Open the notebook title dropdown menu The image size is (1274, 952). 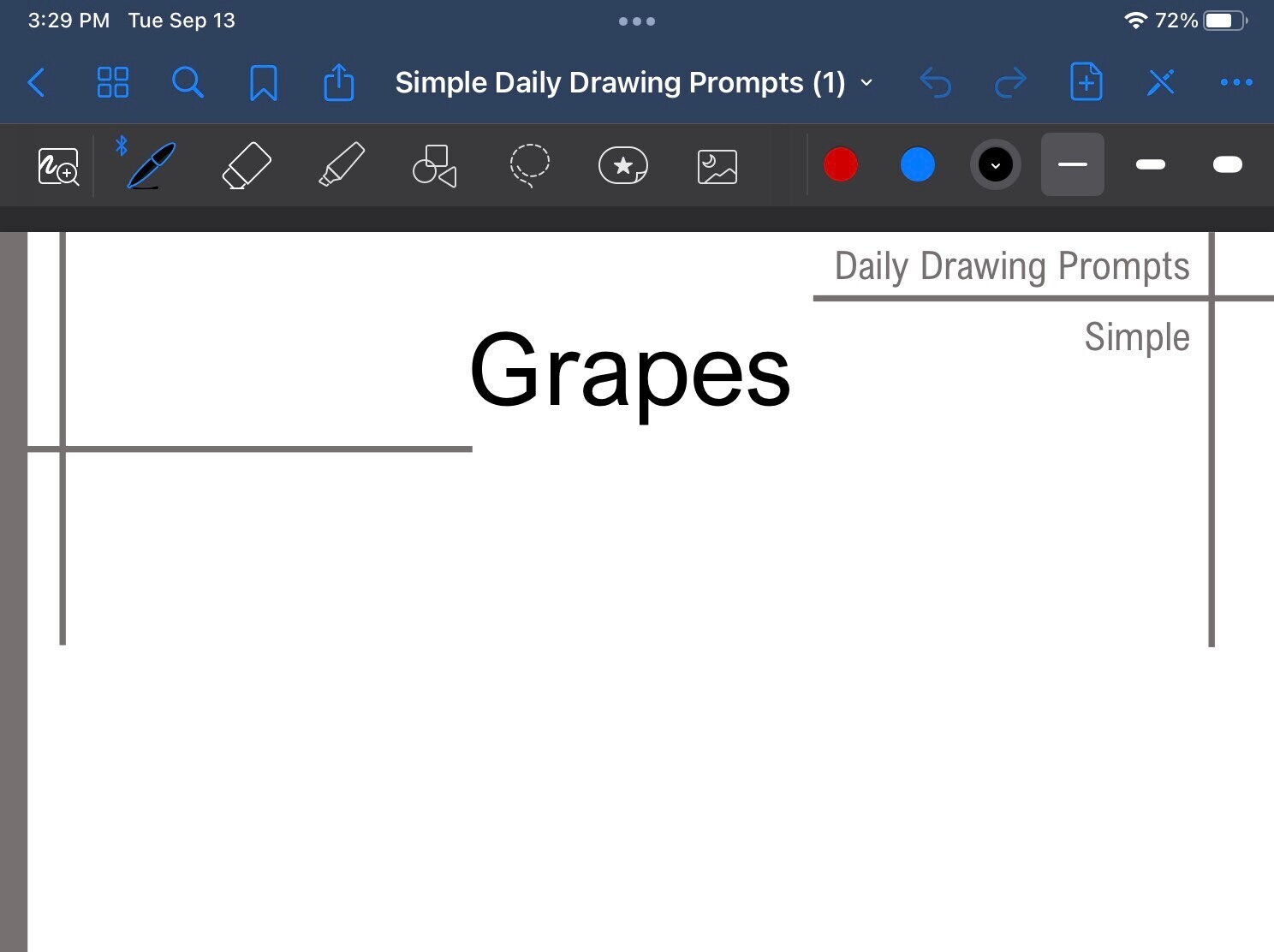[866, 82]
